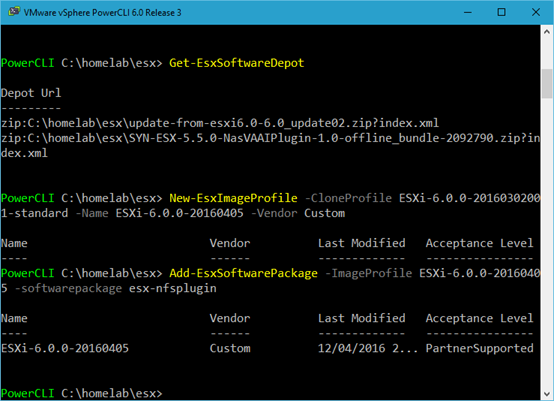This screenshot has width=554, height=401.
Task: Click the Get-EsxSoftwareDepot command text
Action: click(x=236, y=63)
